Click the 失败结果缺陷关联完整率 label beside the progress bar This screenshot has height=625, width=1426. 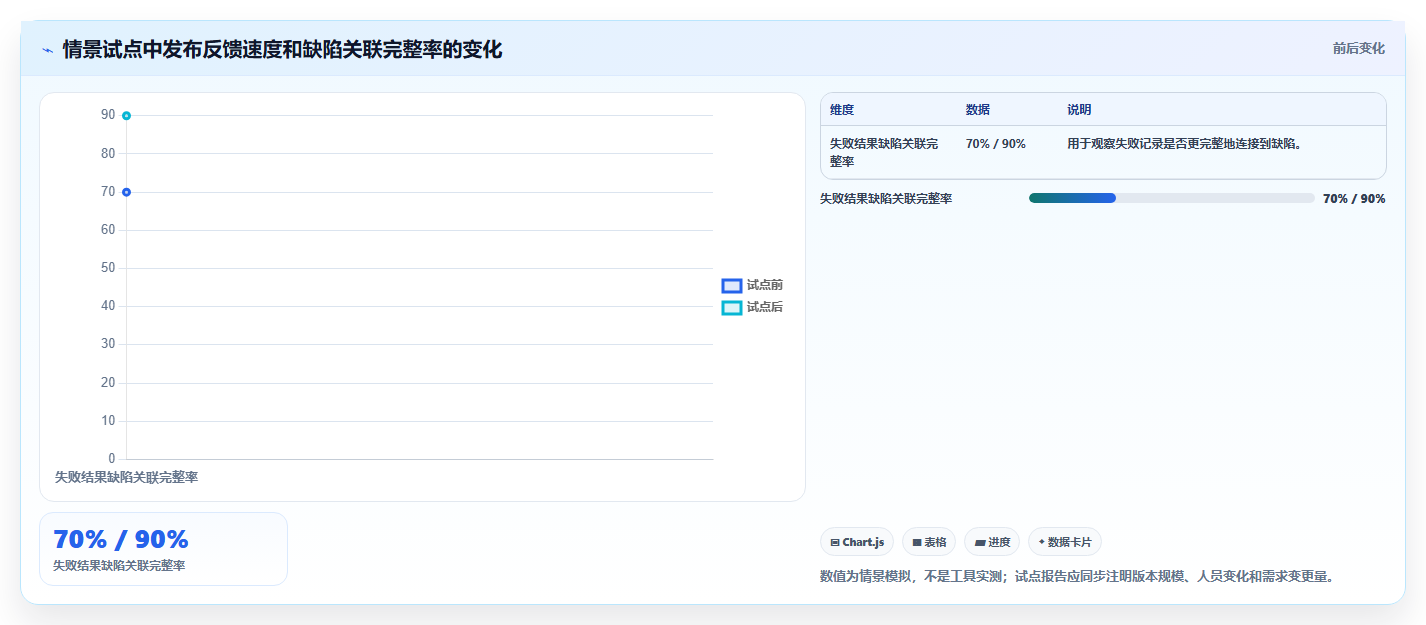pyautogui.click(x=886, y=199)
